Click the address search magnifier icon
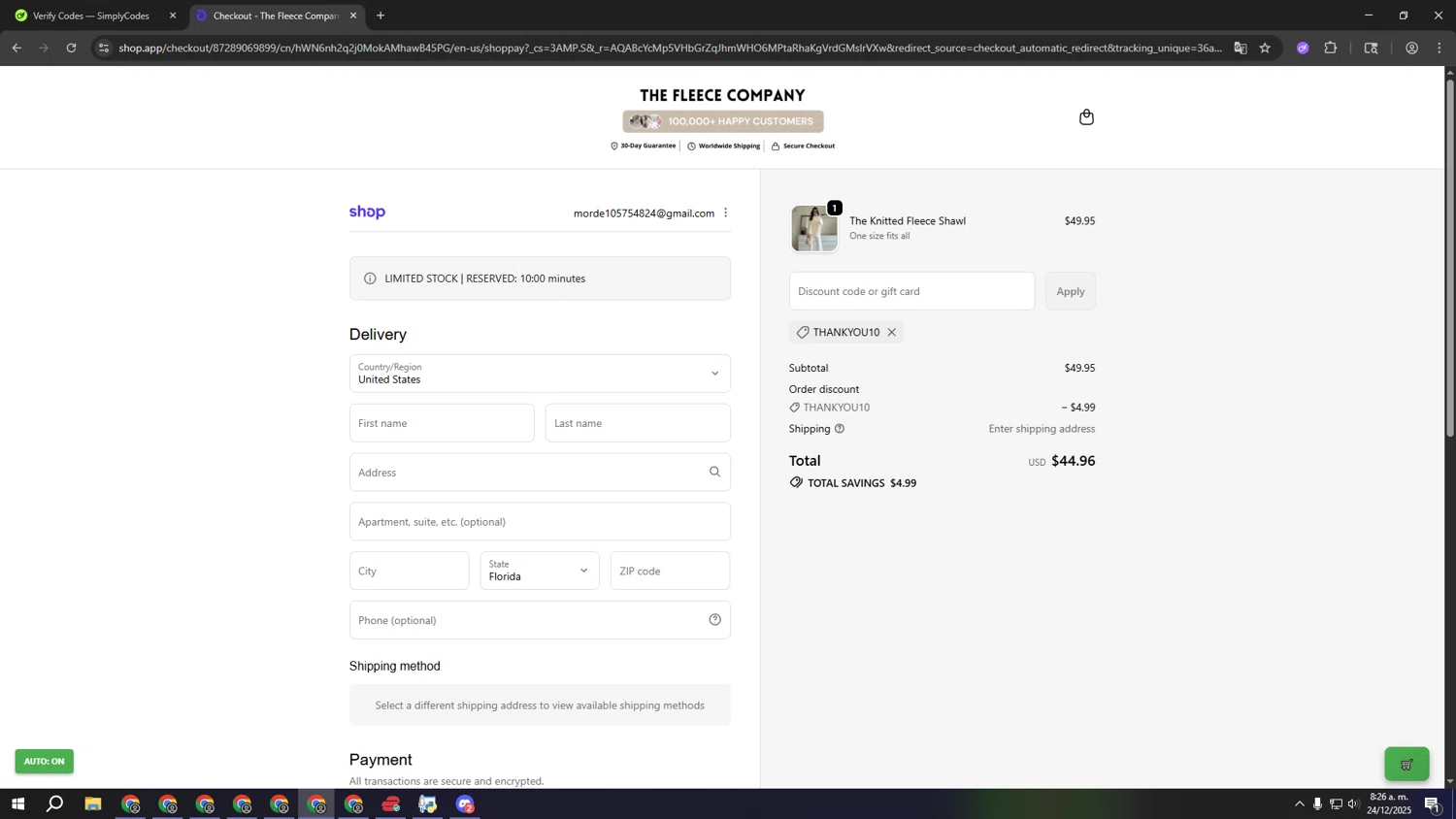This screenshot has width=1456, height=819. [714, 472]
